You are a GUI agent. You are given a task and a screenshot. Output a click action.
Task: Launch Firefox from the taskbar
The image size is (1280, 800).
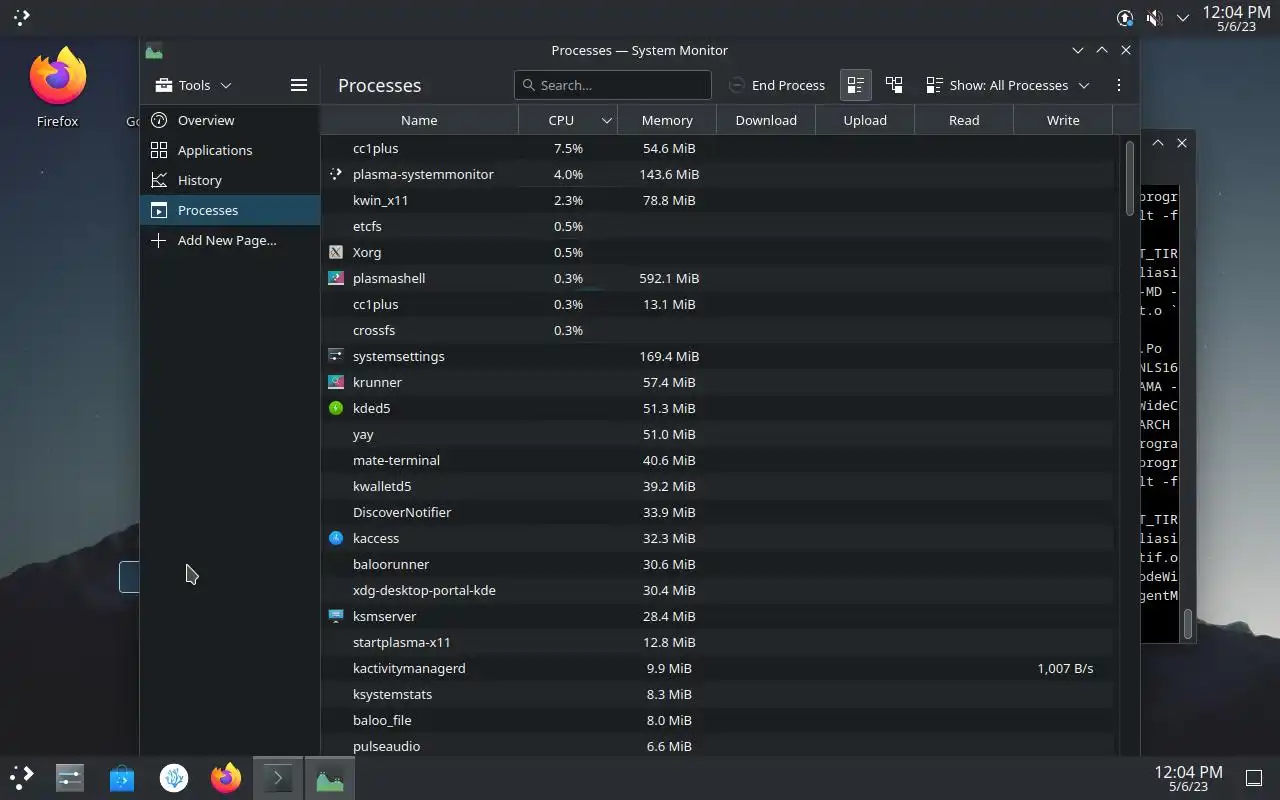click(226, 777)
